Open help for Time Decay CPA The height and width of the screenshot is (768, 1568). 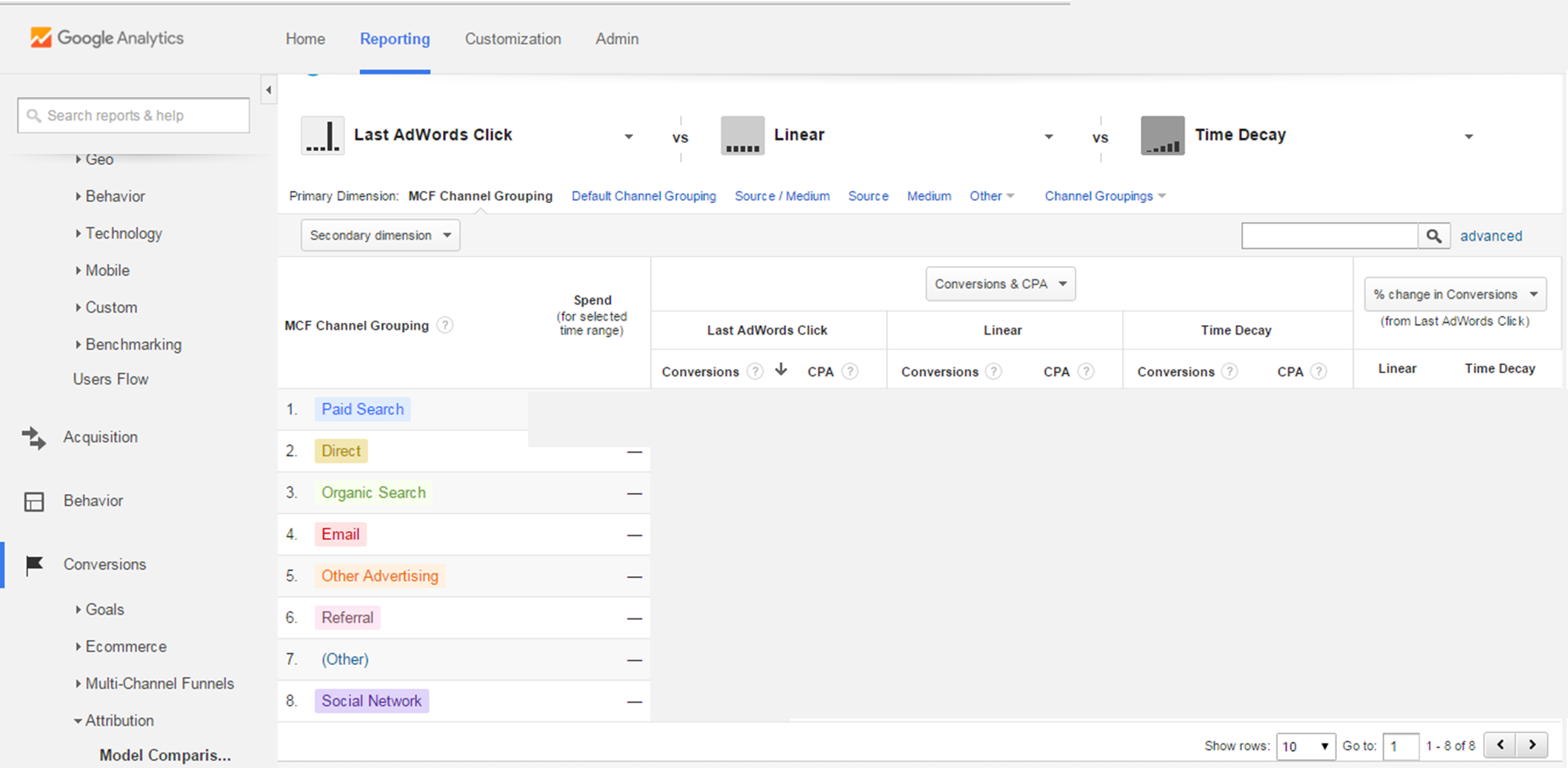point(1318,372)
